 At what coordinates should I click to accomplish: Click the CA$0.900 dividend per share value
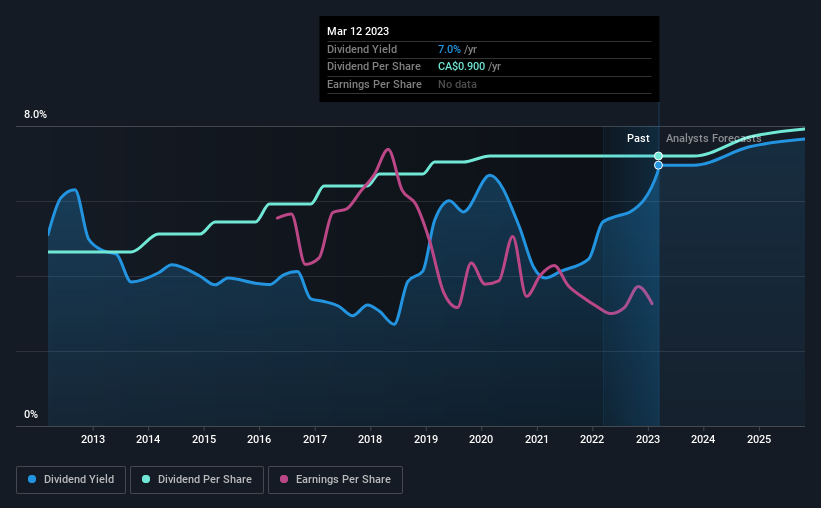click(x=461, y=67)
